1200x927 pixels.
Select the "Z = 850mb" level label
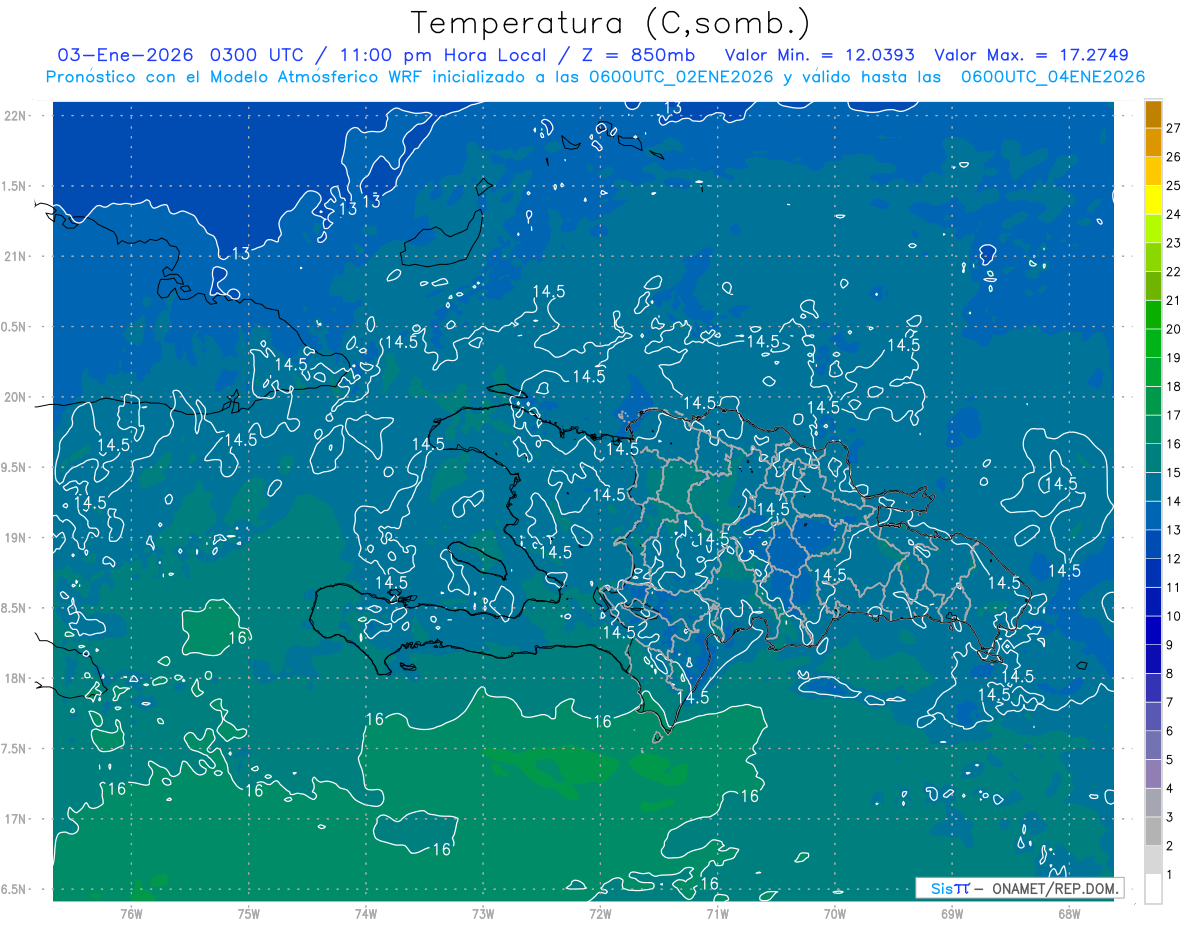[x=637, y=55]
